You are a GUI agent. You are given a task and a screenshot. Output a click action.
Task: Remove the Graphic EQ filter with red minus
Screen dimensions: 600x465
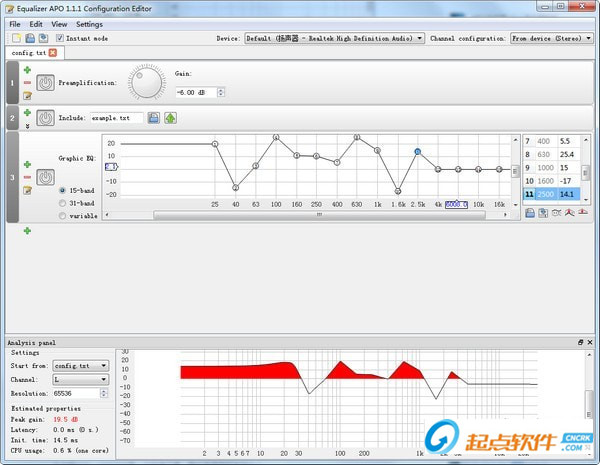tap(27, 177)
